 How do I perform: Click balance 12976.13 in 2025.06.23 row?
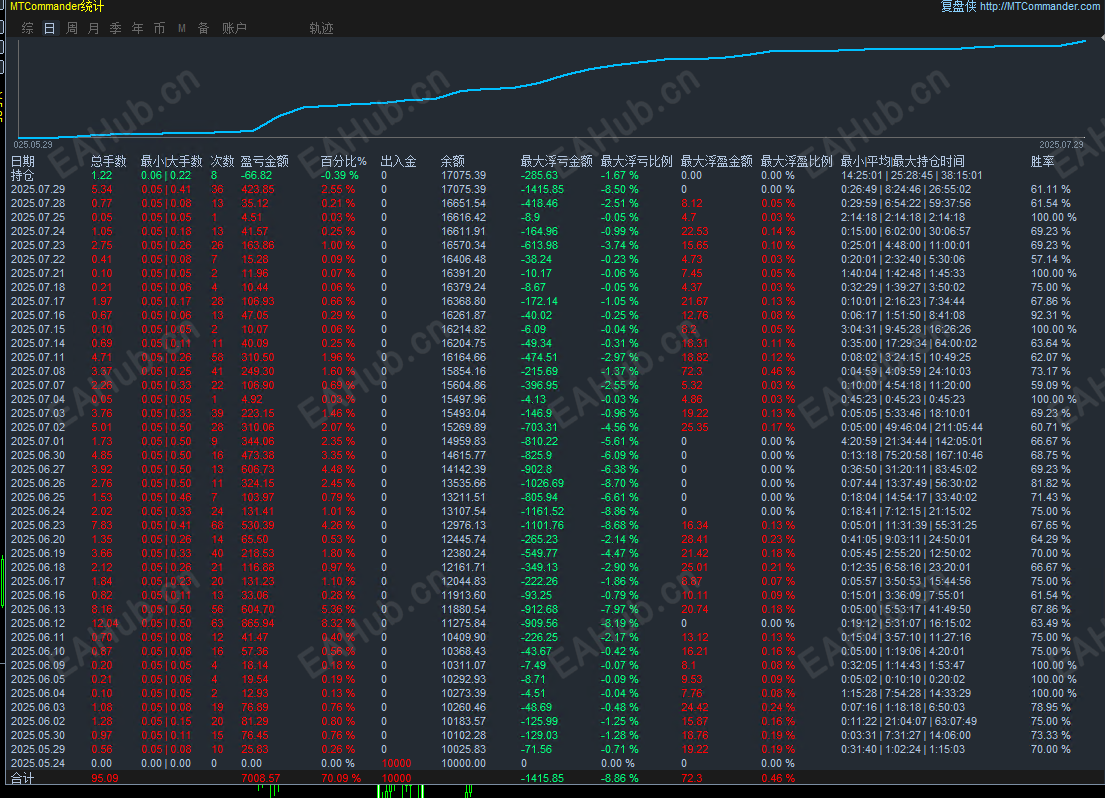464,525
